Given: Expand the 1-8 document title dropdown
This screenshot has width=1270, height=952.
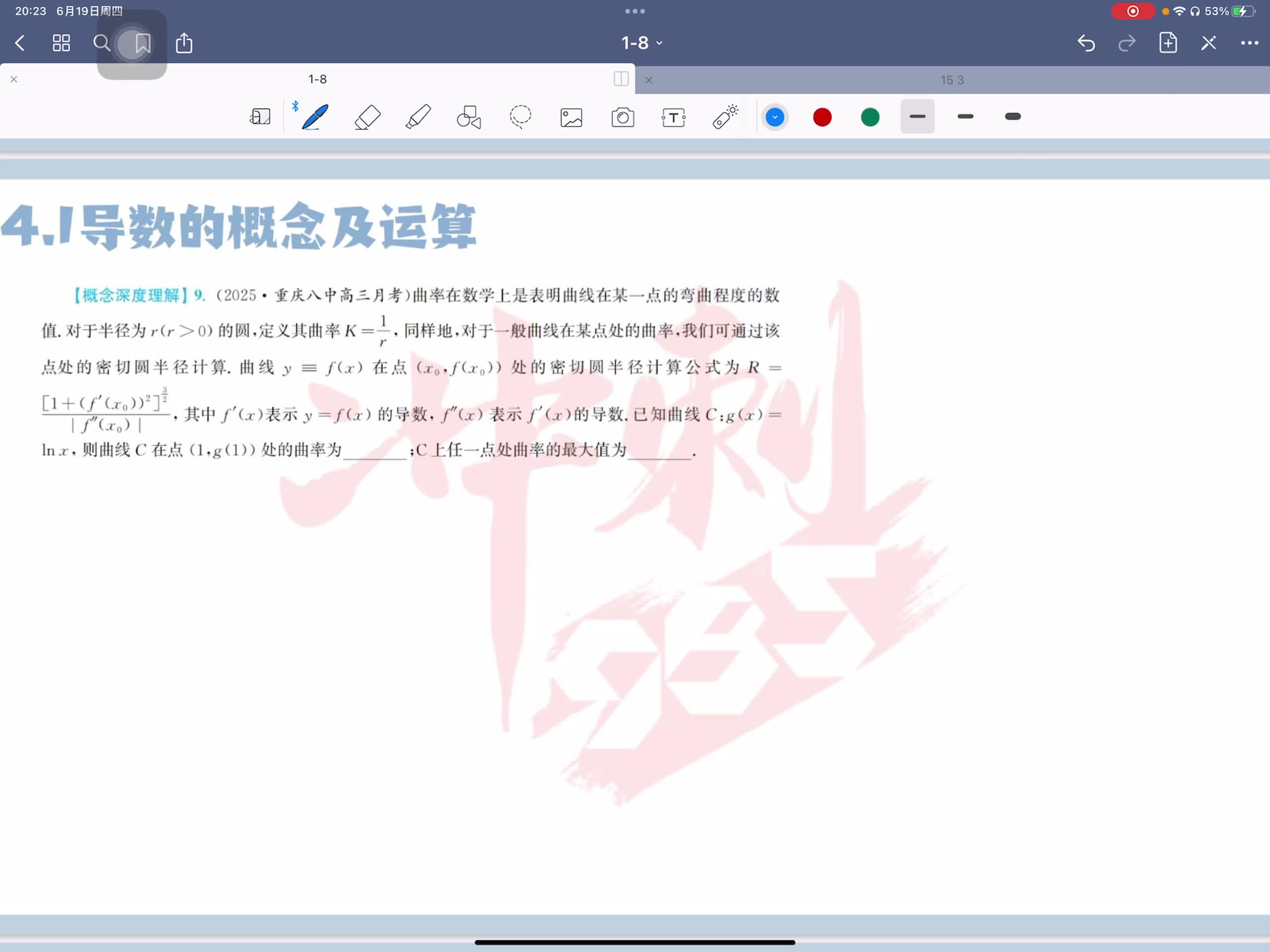Looking at the screenshot, I should coord(642,43).
